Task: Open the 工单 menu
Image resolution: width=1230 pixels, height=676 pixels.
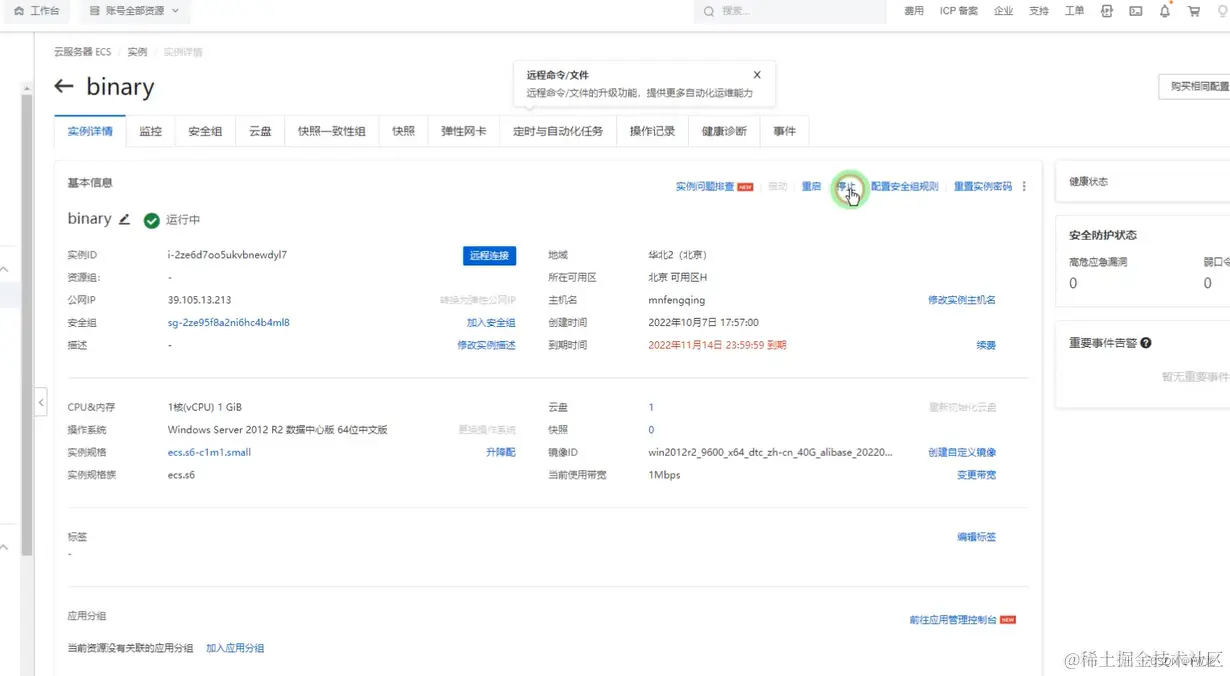Action: click(1074, 11)
